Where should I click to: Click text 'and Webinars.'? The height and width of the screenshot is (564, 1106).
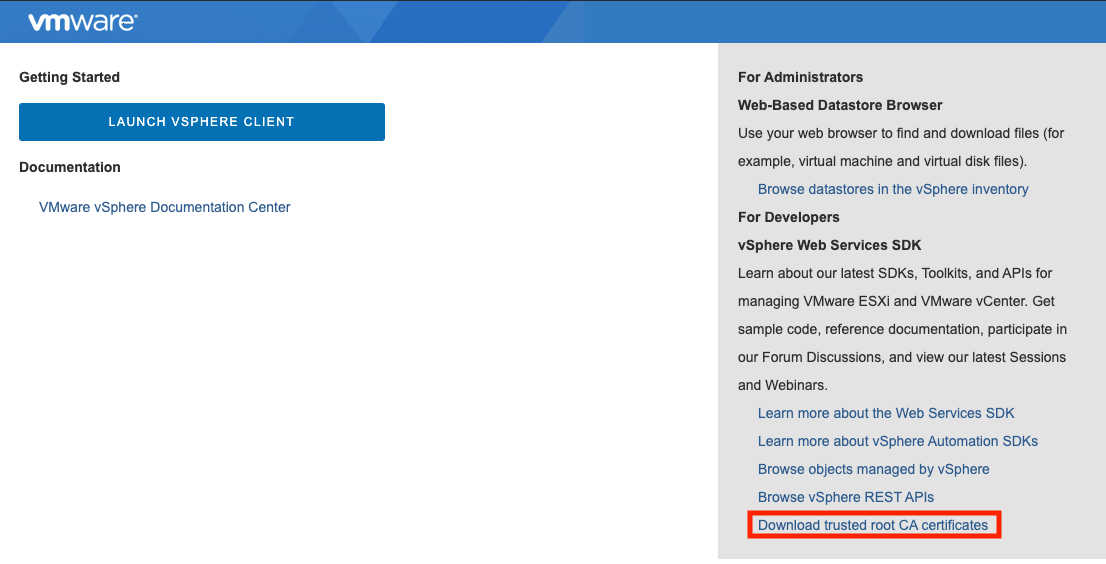point(783,385)
